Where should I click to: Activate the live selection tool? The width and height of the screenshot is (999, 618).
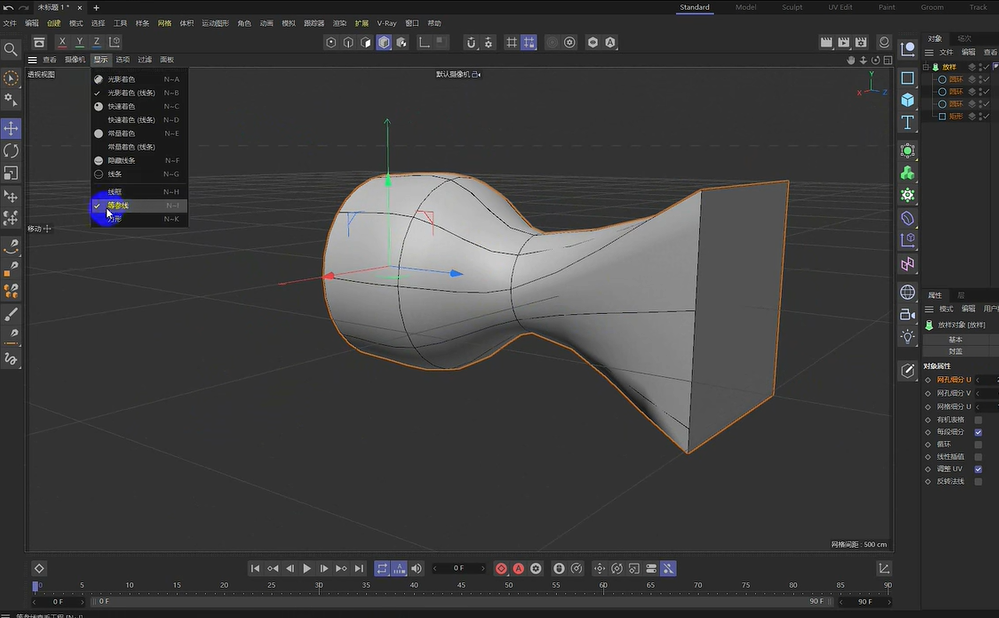tap(11, 78)
